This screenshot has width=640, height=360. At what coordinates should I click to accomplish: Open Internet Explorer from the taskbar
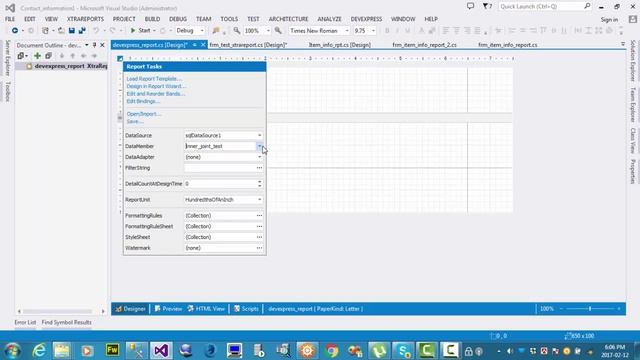click(39, 351)
